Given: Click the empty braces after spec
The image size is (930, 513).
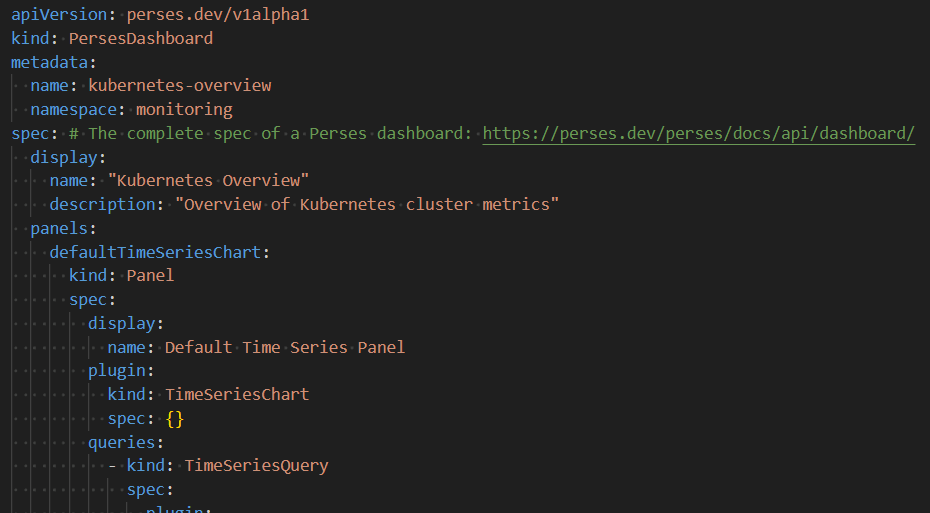Looking at the screenshot, I should point(175,419).
